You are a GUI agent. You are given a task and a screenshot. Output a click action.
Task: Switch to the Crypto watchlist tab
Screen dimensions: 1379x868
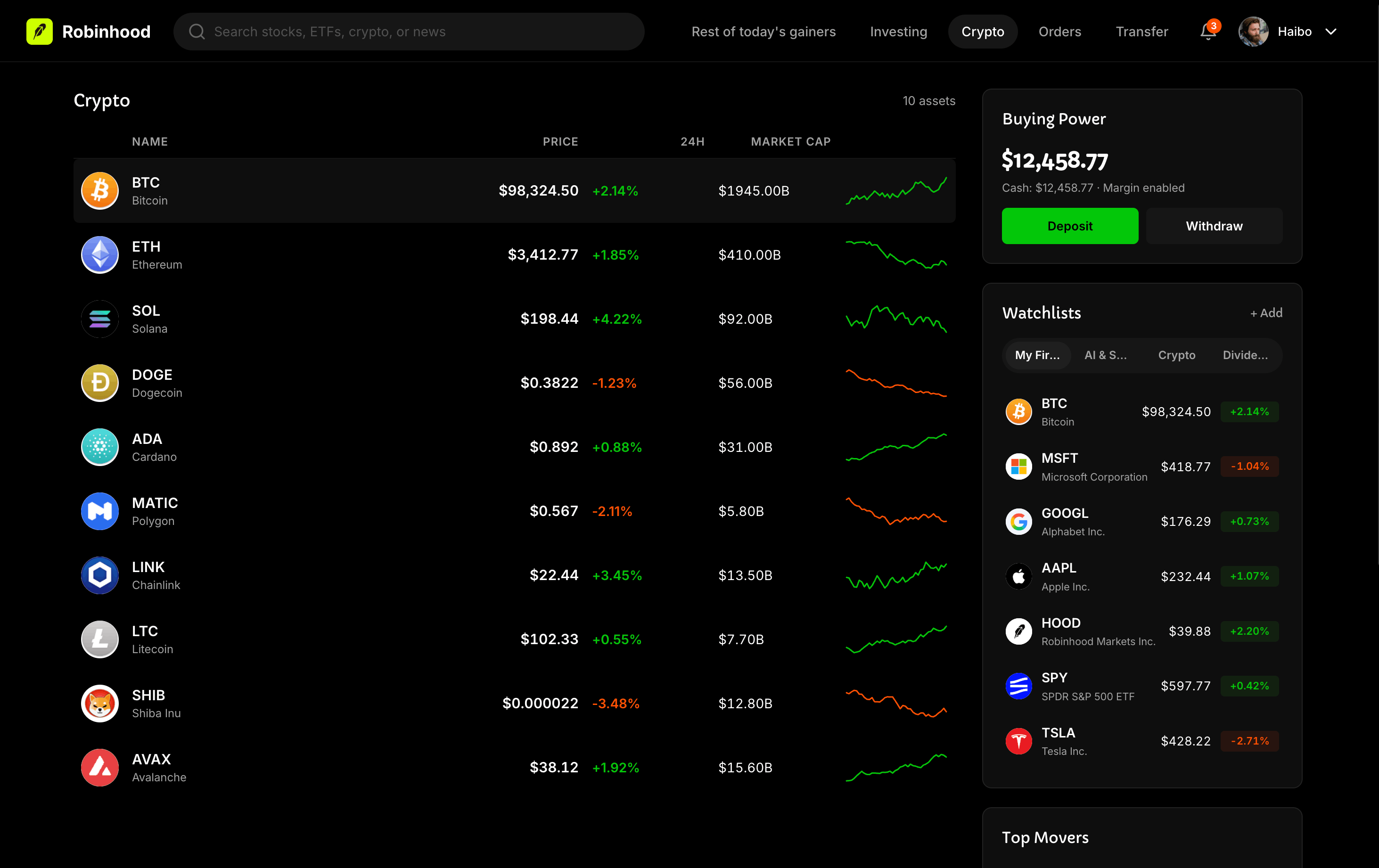(x=1177, y=355)
